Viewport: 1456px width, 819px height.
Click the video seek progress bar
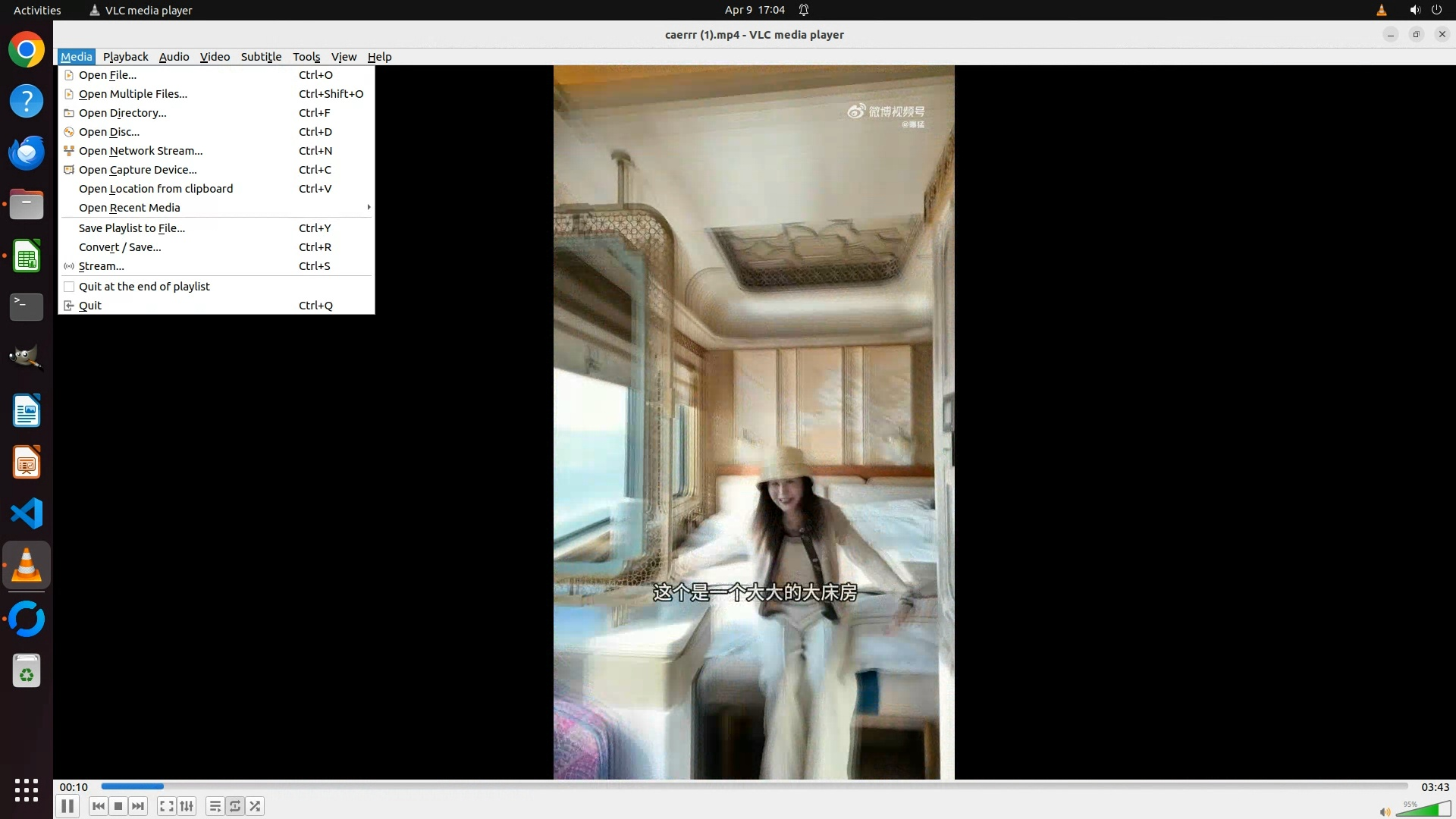pyautogui.click(x=754, y=786)
